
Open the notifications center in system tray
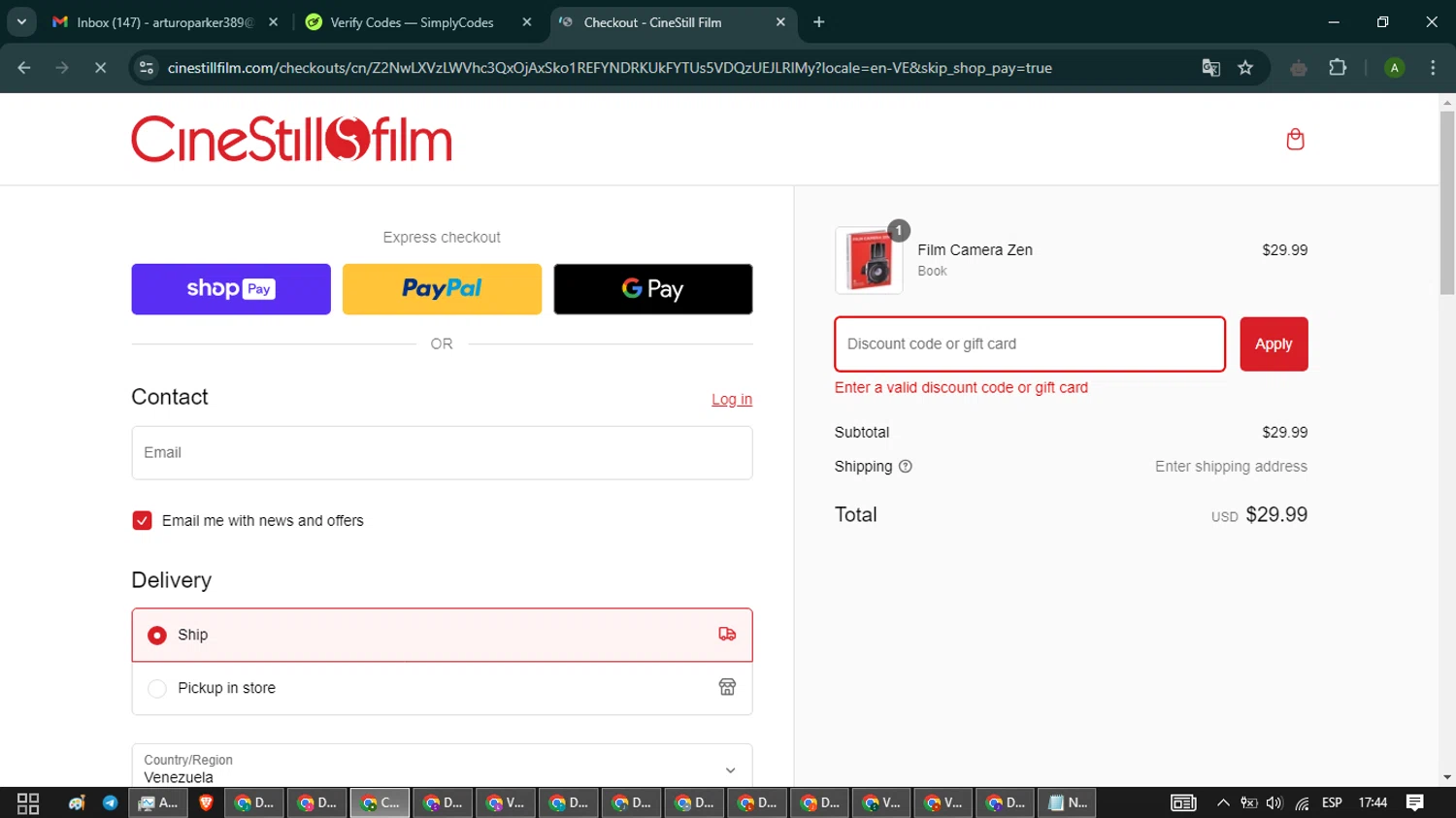[x=1415, y=803]
